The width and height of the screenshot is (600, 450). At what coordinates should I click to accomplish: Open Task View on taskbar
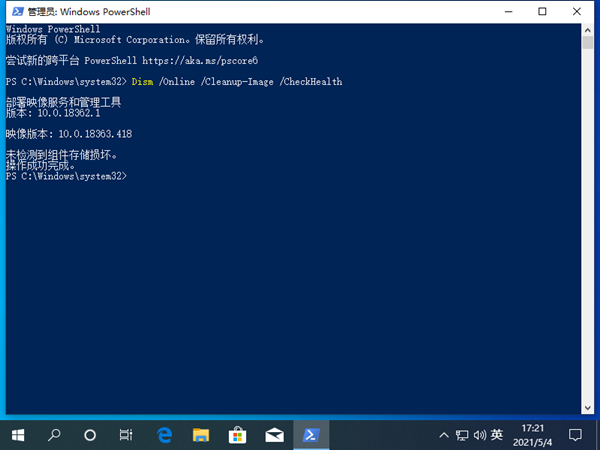[126, 435]
